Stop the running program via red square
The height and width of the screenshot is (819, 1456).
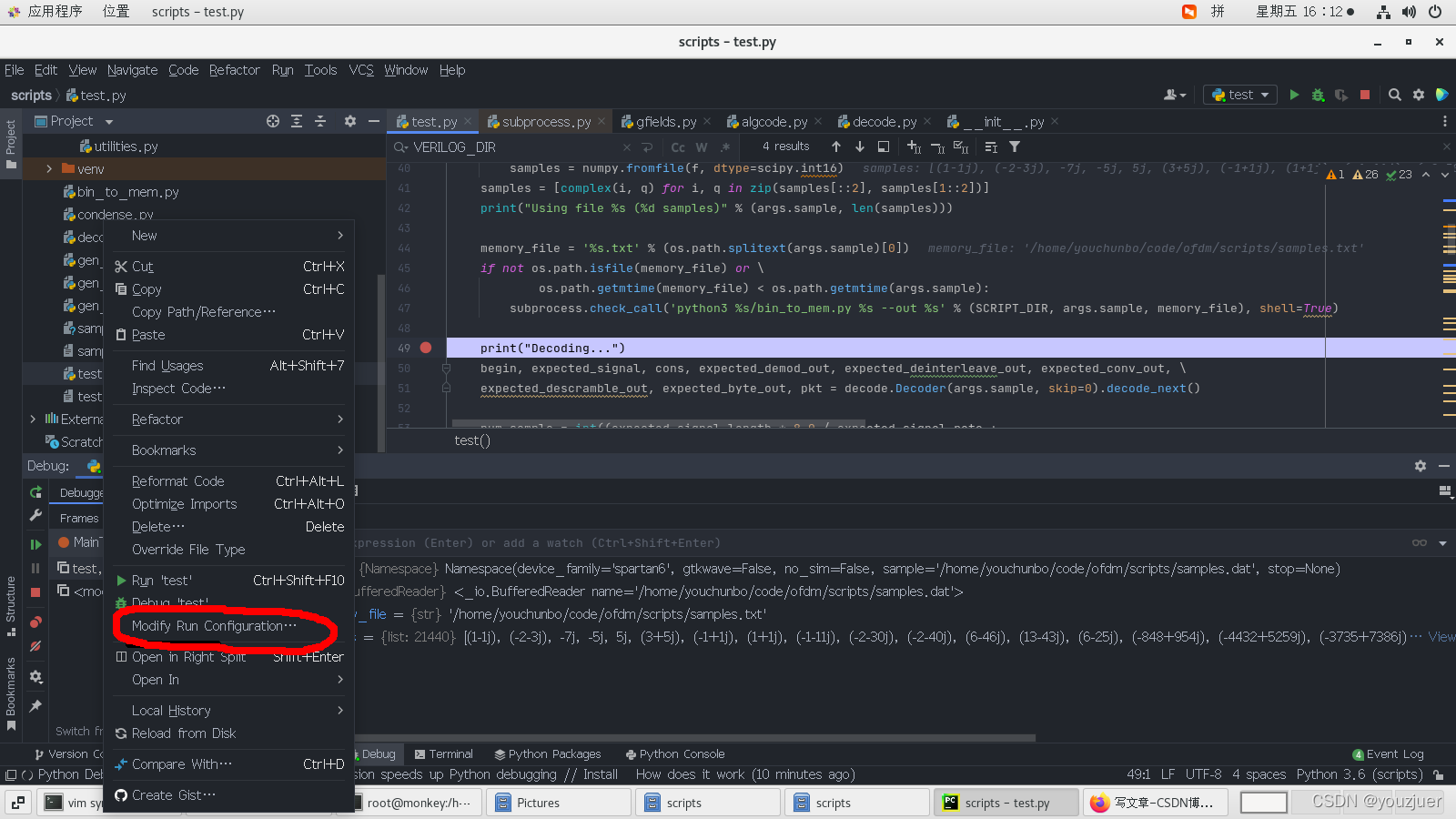click(1364, 94)
